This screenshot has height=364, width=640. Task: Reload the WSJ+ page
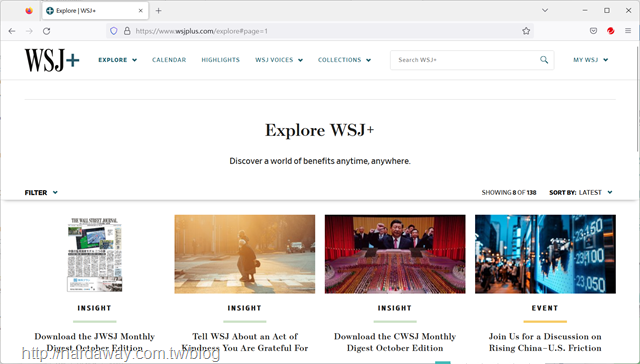point(47,31)
